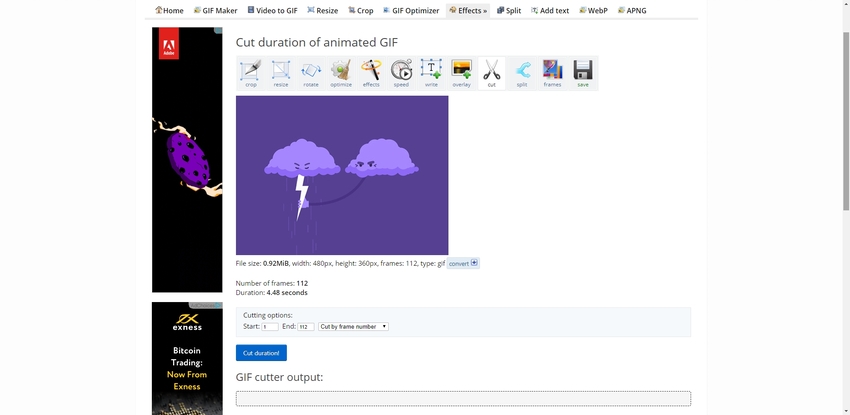Screen dimensions: 850x415
Task: Click the End frame input field
Action: click(306, 326)
